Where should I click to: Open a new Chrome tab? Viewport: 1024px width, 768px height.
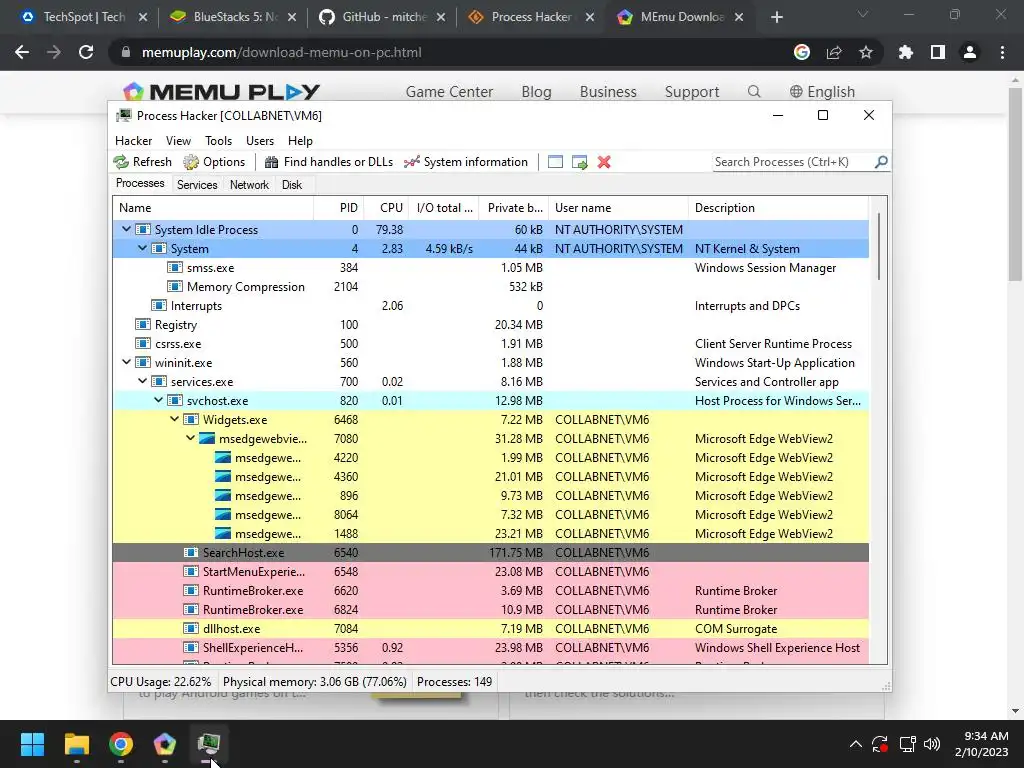pos(776,17)
